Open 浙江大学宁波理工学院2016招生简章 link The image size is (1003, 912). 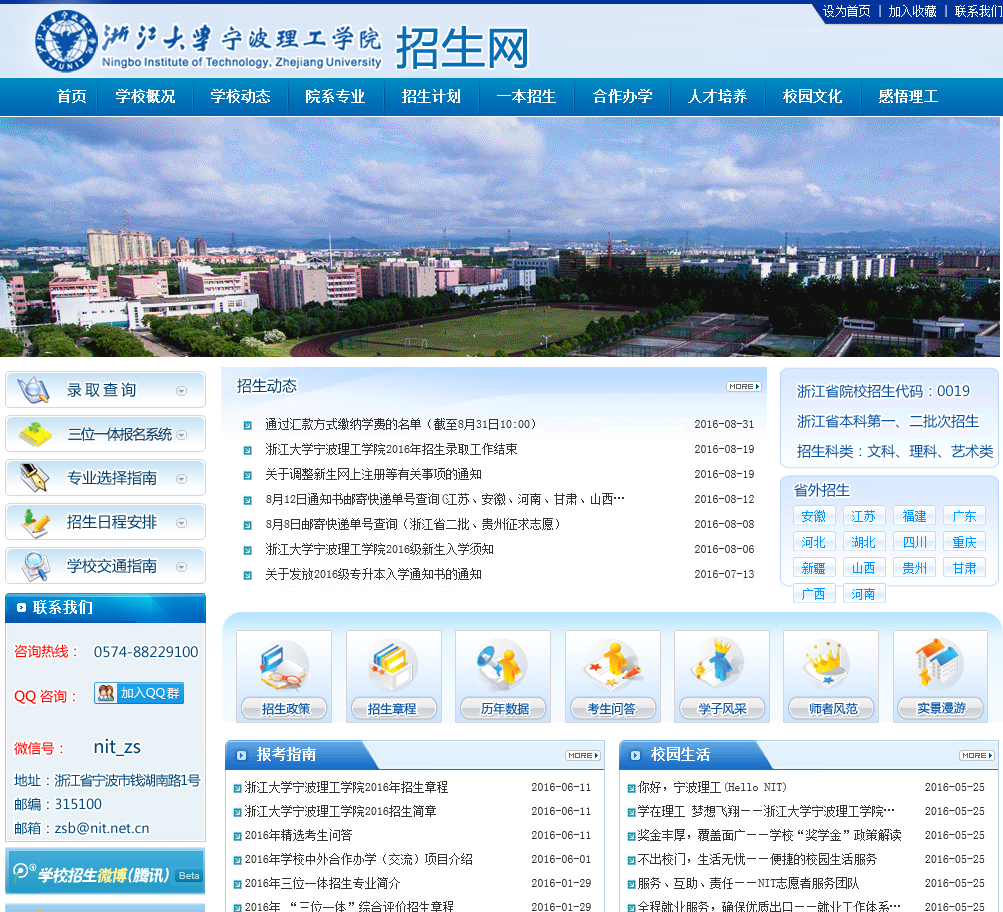click(x=340, y=812)
